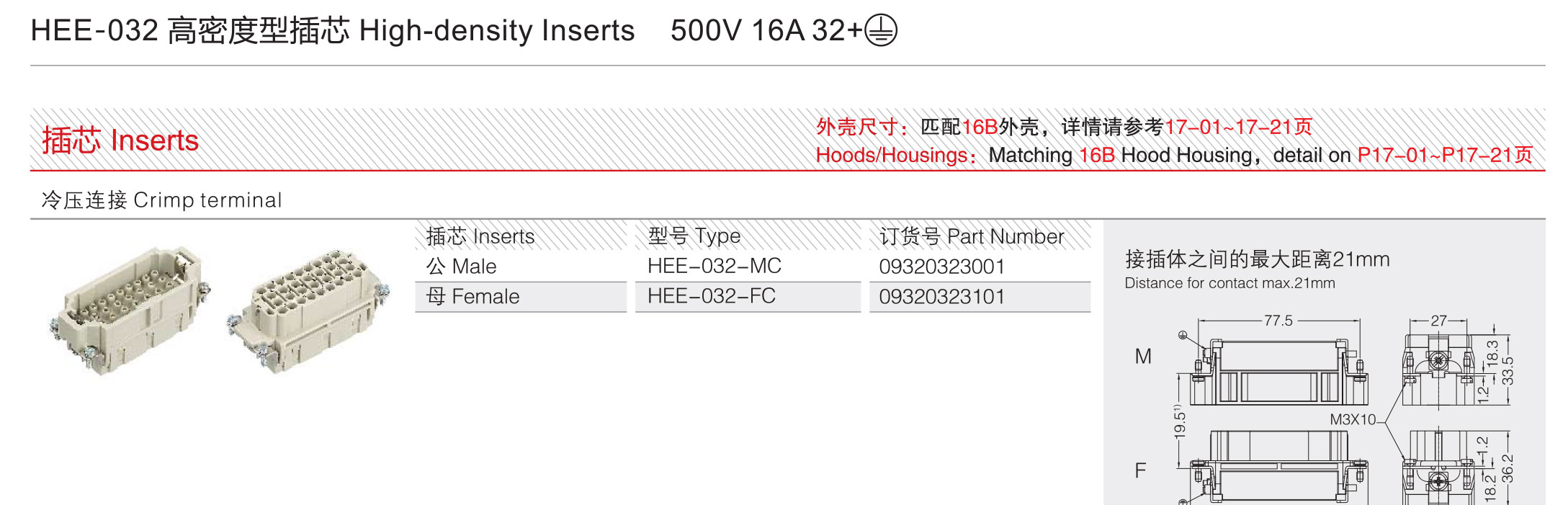Screen dimensions: 1568x505
Task: Select the male insert product photo
Action: (130, 310)
